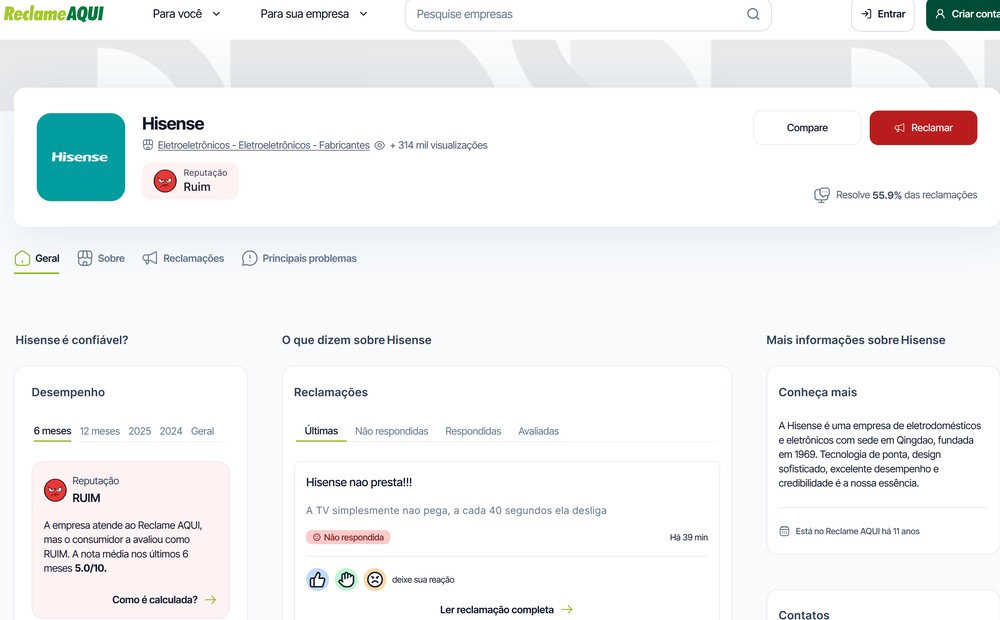
Task: Open the Principais problemas tab
Action: (299, 258)
